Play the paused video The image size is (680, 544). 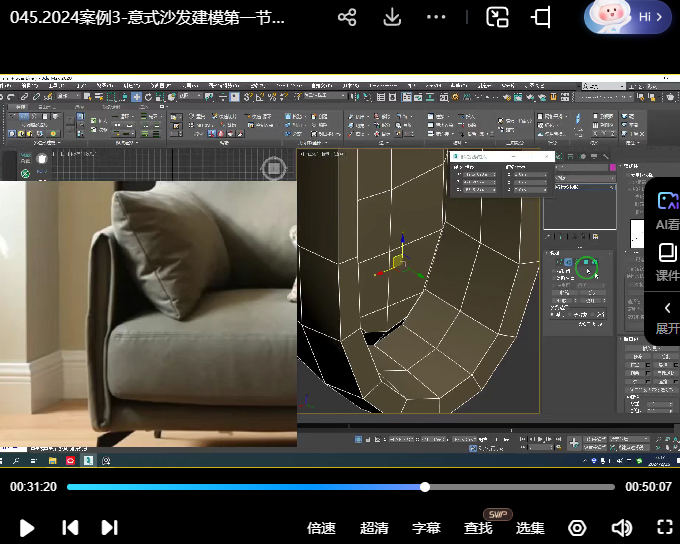point(27,527)
